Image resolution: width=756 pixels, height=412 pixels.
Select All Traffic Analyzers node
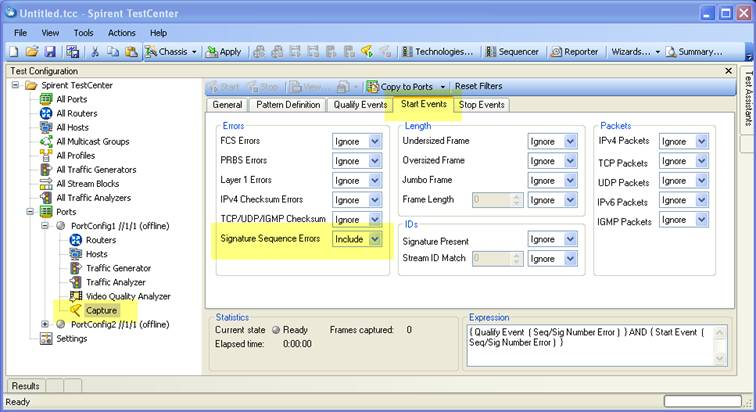94,198
